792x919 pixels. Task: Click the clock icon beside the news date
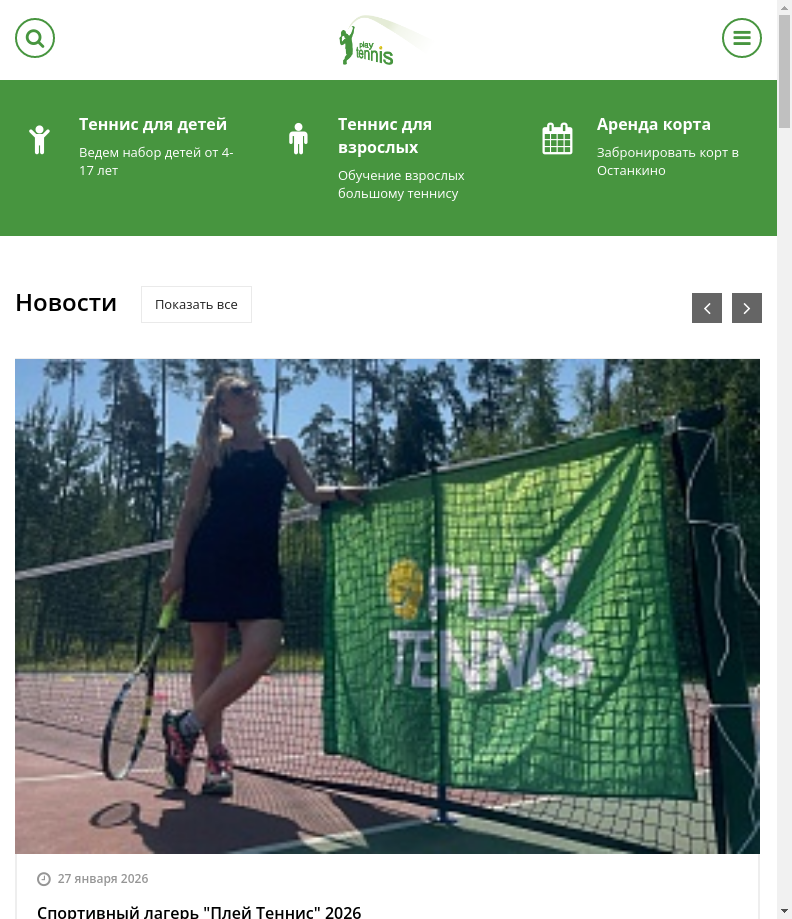[44, 879]
